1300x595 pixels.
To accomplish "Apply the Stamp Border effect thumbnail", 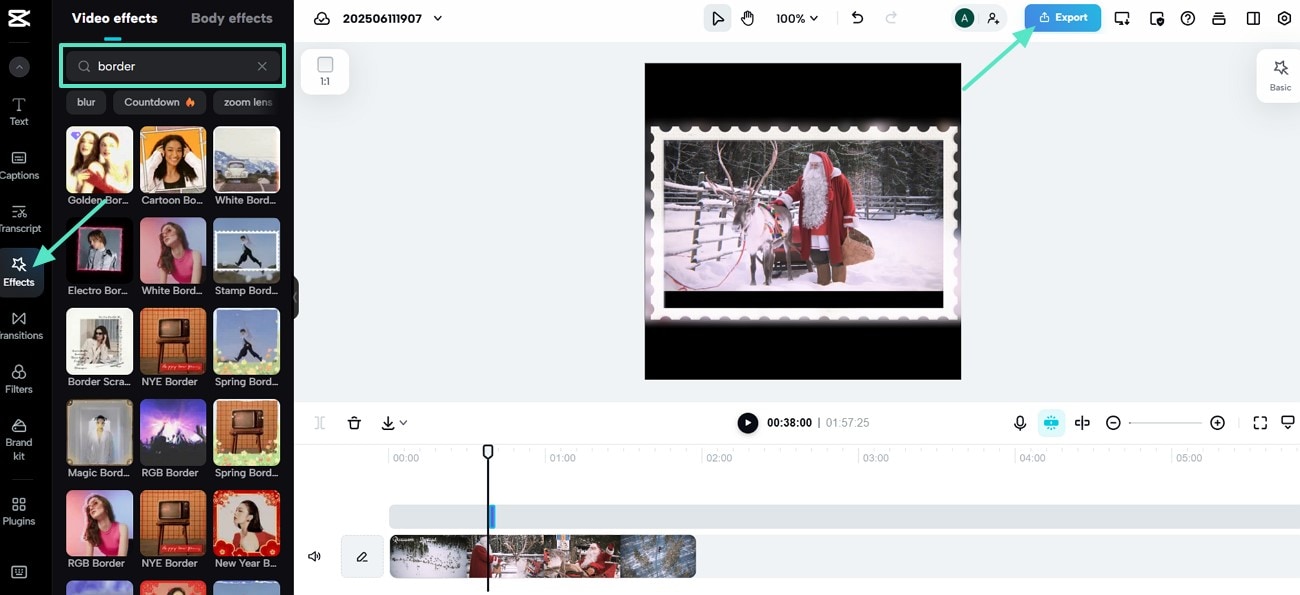I will (x=246, y=251).
